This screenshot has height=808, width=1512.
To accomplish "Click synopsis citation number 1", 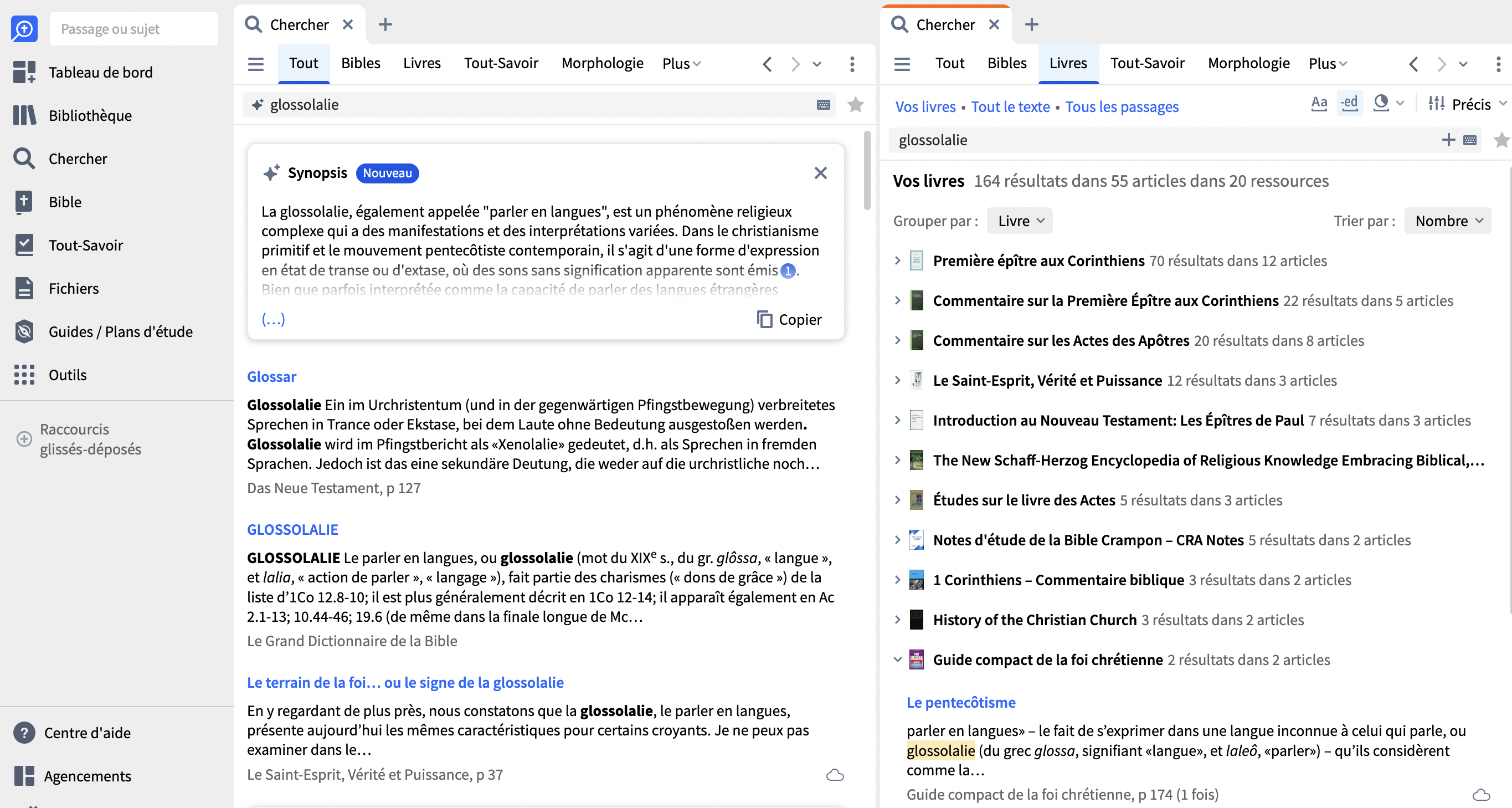I will [788, 270].
